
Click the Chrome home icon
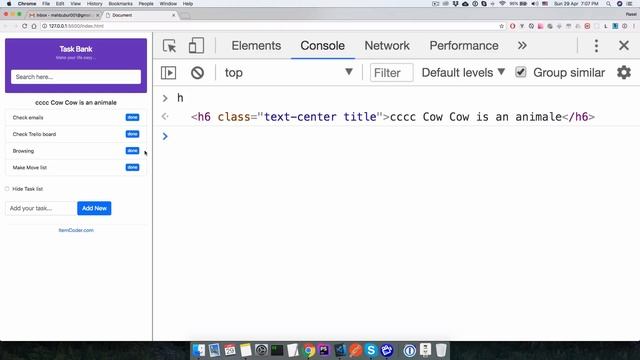(x=34, y=26)
